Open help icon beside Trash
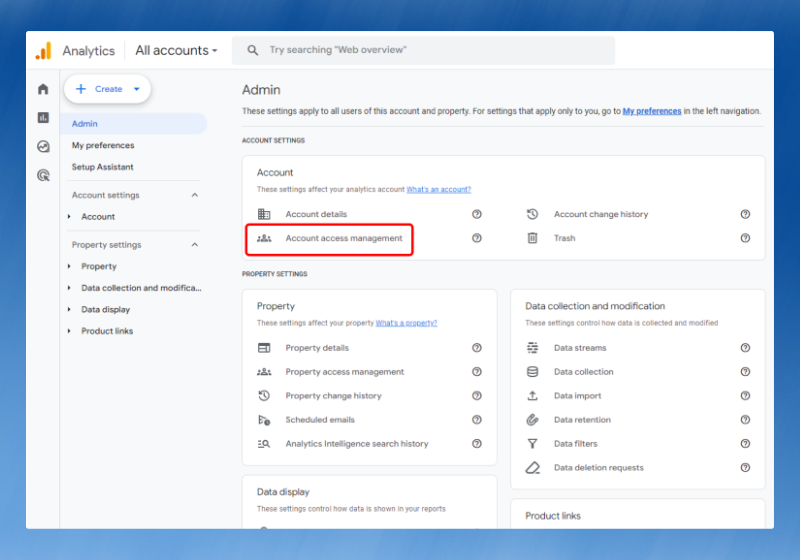Screen dimensions: 800x560 point(745,238)
